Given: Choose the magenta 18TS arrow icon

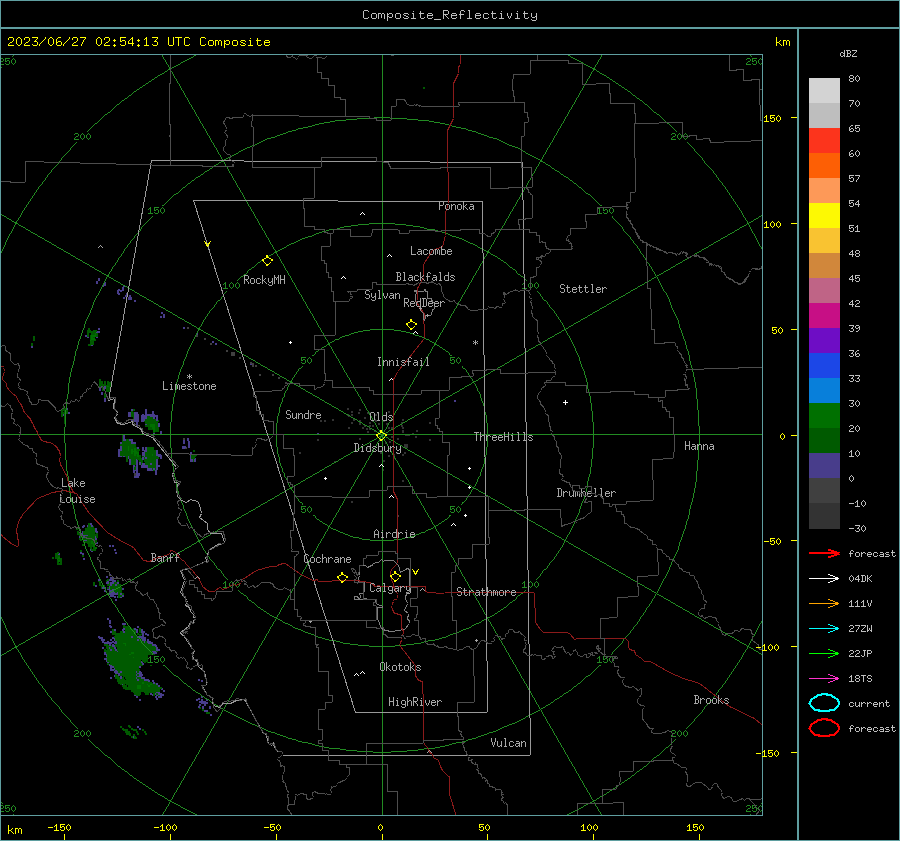Looking at the screenshot, I should click(x=824, y=679).
